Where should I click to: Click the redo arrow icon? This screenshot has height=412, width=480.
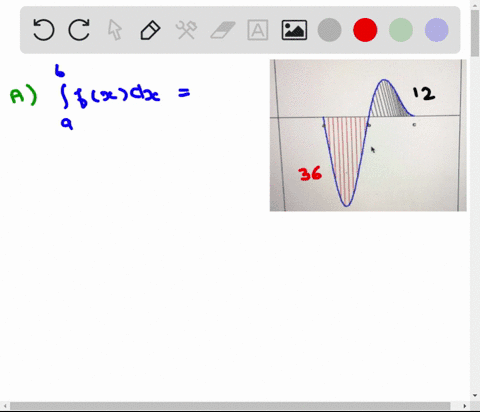79,30
